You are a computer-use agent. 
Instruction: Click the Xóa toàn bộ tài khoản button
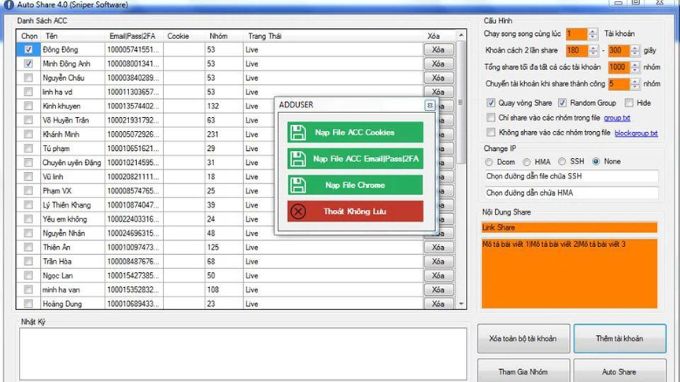coord(523,338)
